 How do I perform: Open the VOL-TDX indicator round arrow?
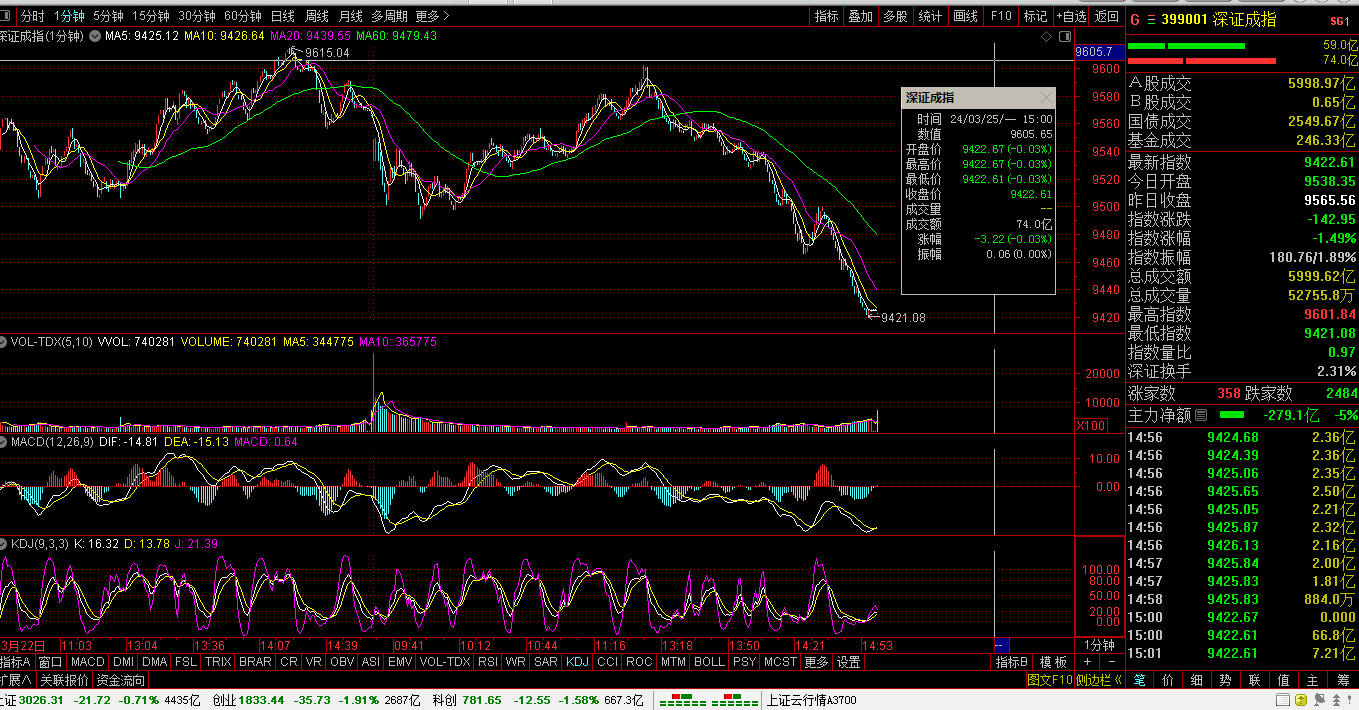point(5,342)
